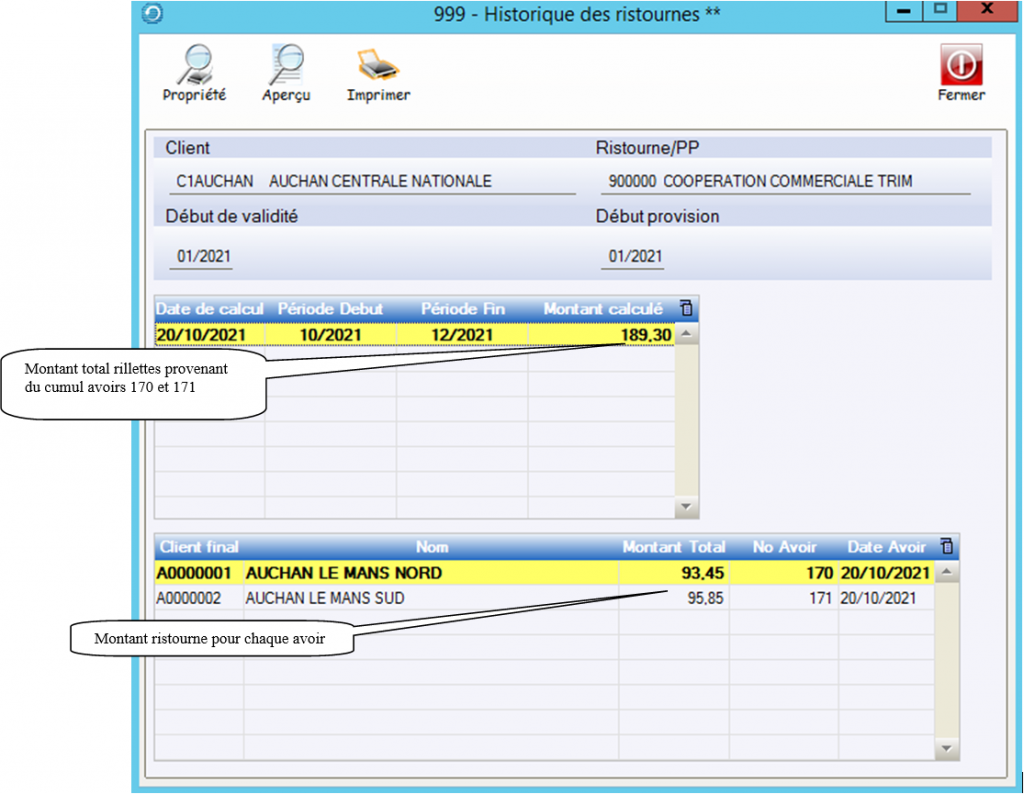Maximize the Historique des ristournes window
The width and height of the screenshot is (1024, 794).
(x=940, y=10)
